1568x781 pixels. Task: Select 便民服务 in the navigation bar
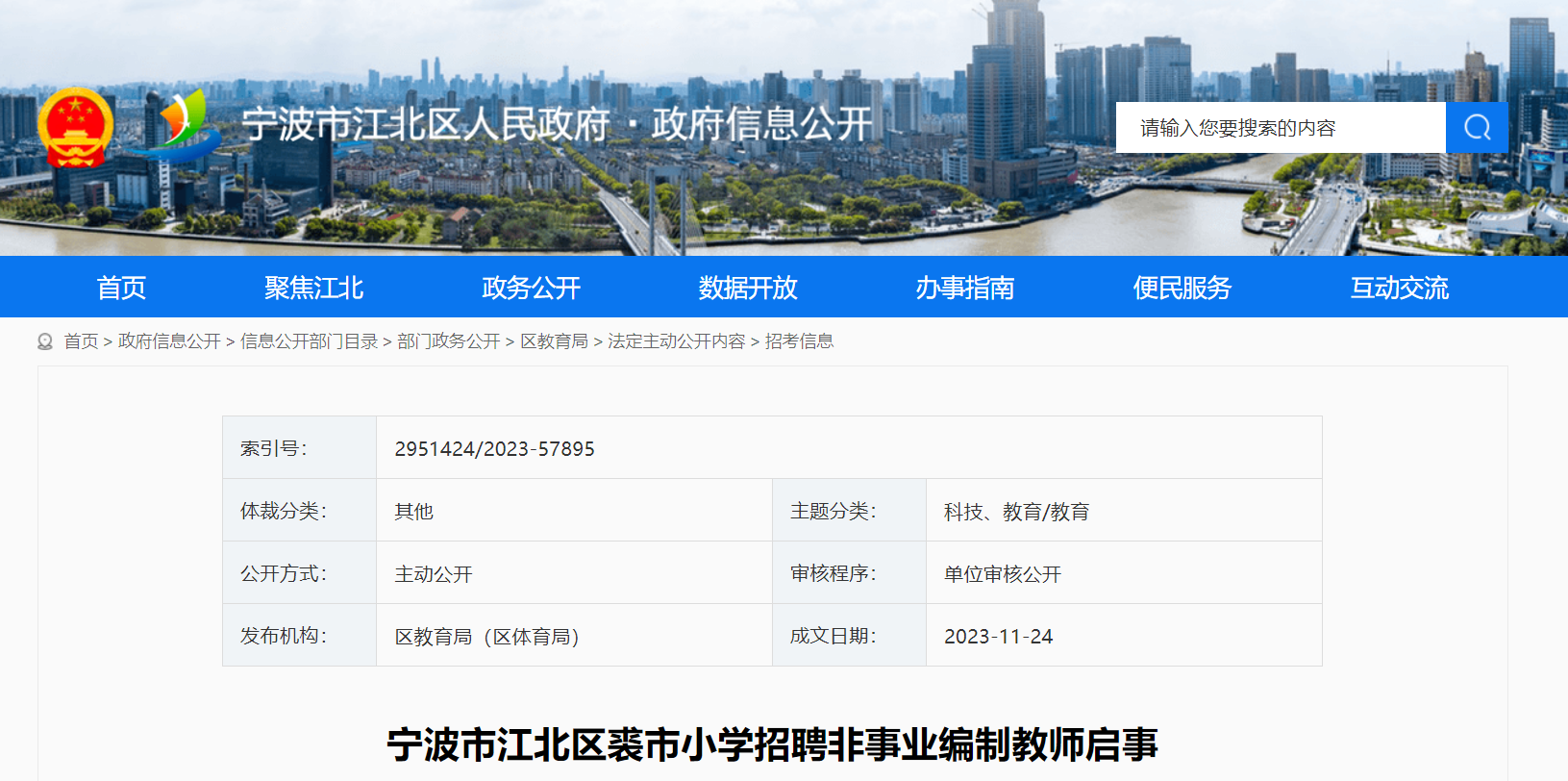coord(1182,288)
